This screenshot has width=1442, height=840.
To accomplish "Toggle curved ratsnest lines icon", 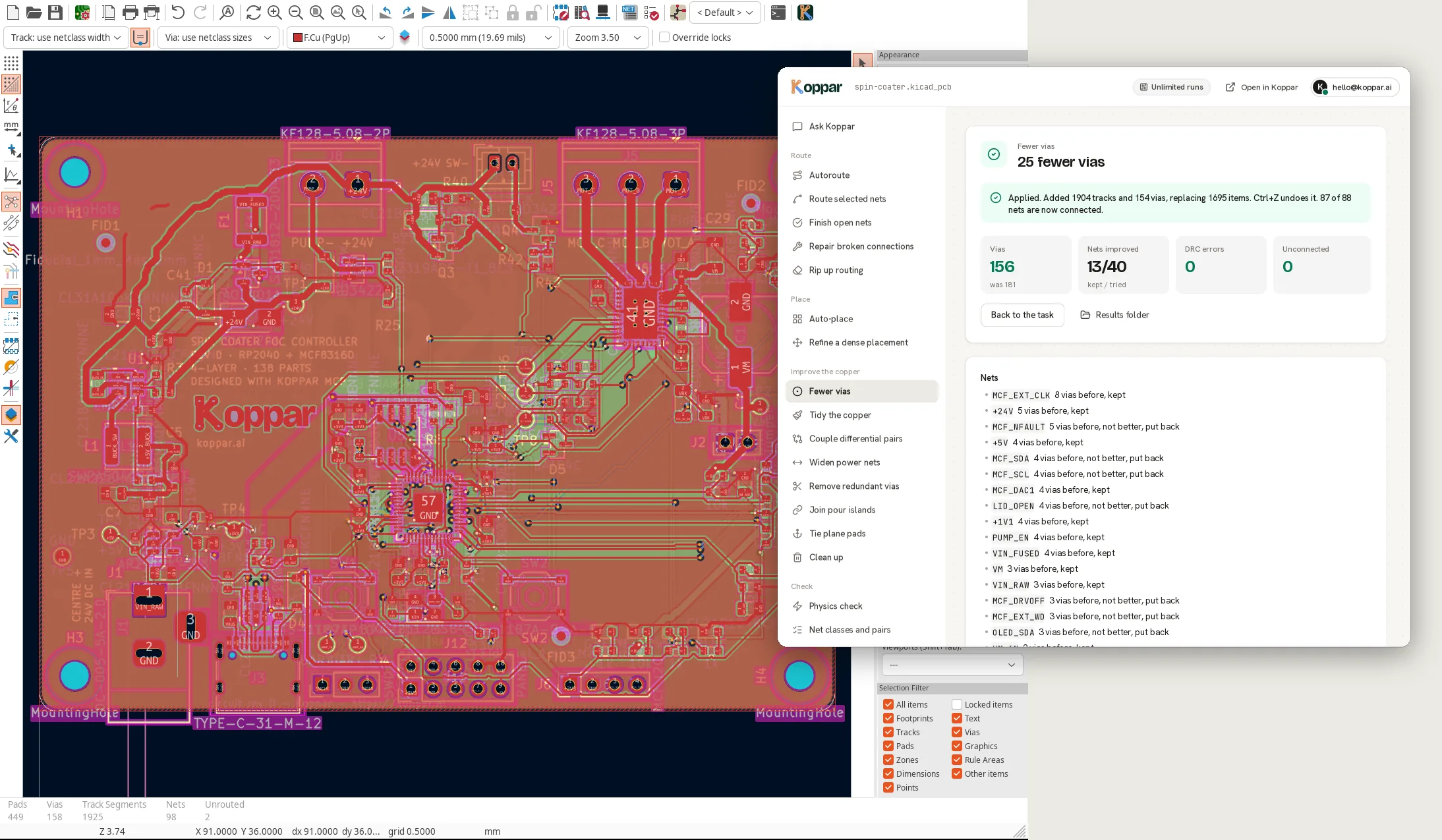I will tap(11, 223).
